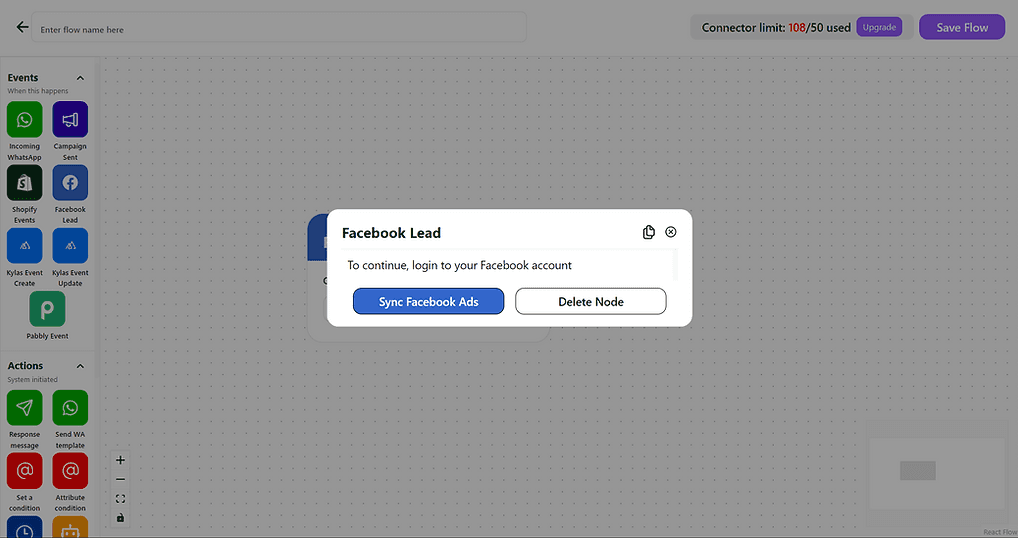Select the Send WA template icon
The height and width of the screenshot is (538, 1018).
(x=70, y=408)
